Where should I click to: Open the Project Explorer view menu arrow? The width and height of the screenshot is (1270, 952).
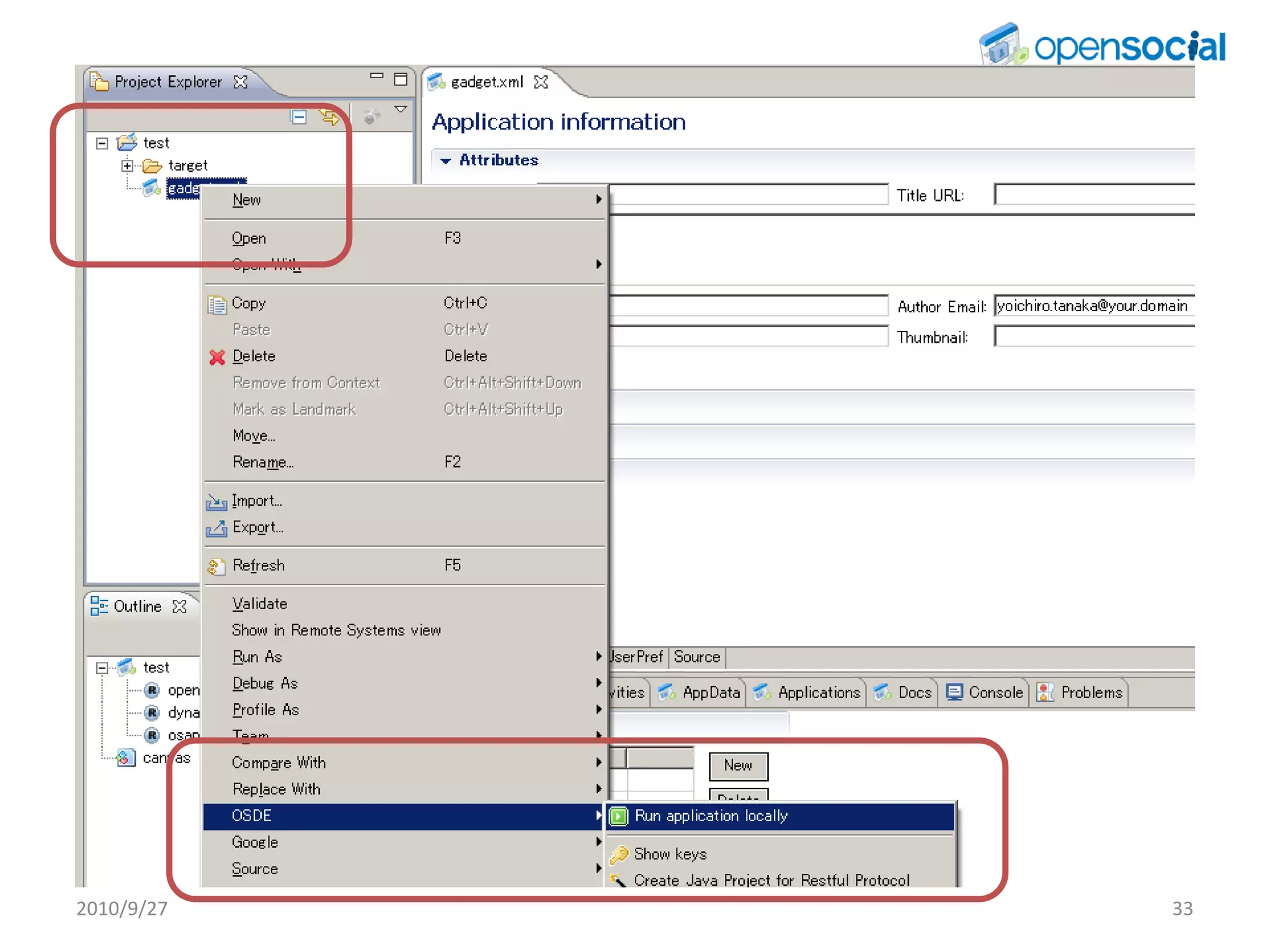pos(401,110)
